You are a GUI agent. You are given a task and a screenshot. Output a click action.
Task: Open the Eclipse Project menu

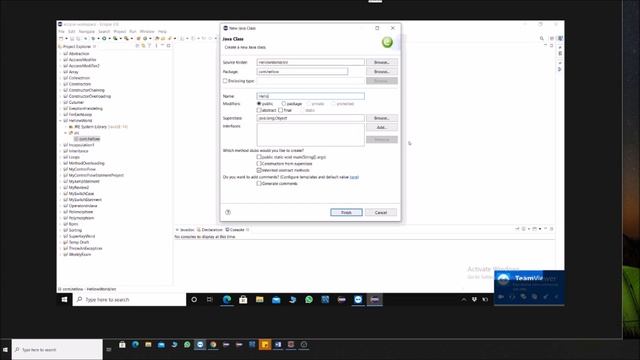(x=120, y=31)
